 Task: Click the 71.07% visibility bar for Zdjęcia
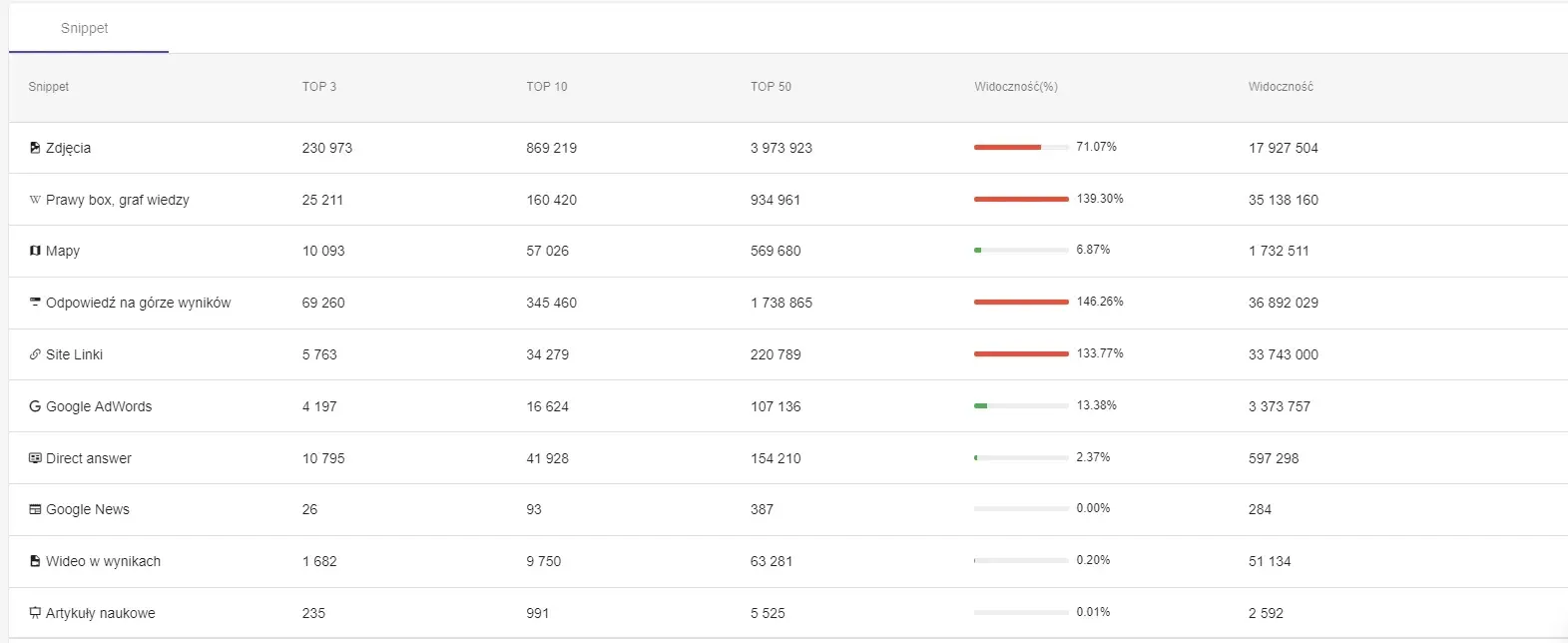[x=1021, y=147]
